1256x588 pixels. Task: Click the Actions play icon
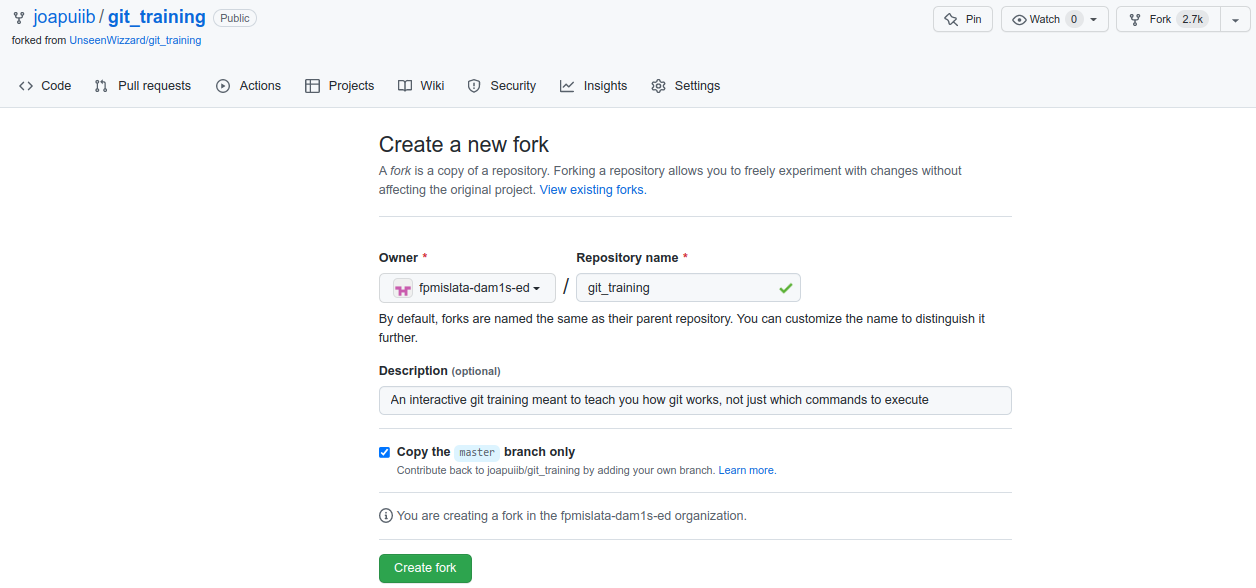coord(223,86)
